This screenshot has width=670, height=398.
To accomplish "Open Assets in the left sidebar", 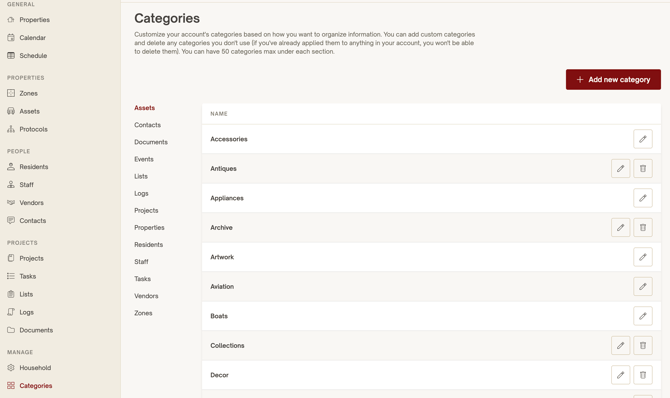I will tap(24, 111).
